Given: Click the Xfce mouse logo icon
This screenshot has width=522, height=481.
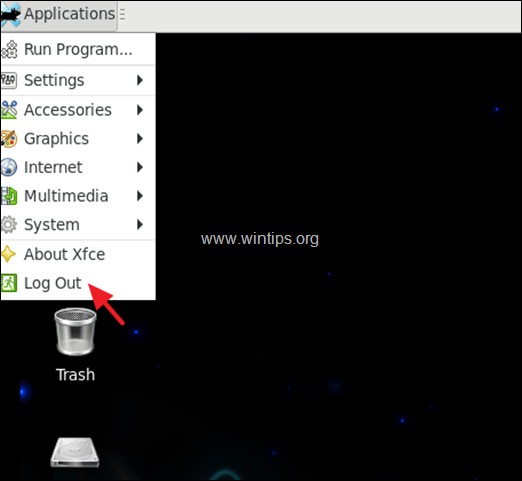Looking at the screenshot, I should [x=11, y=15].
